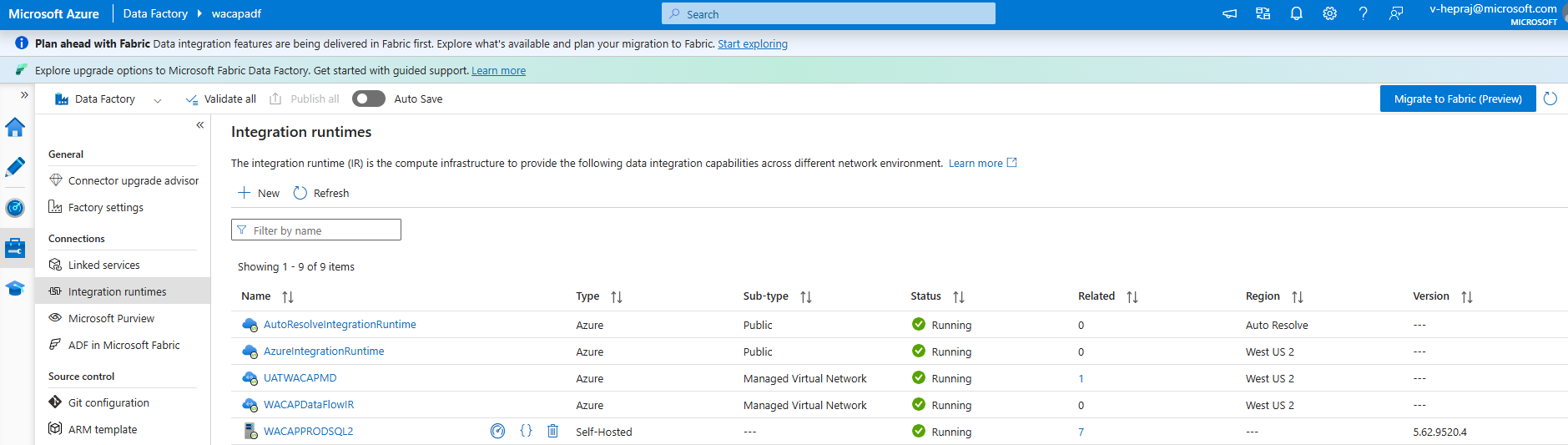Sort by Related column arrows
Viewport: 1568px width, 445px height.
point(1132,296)
